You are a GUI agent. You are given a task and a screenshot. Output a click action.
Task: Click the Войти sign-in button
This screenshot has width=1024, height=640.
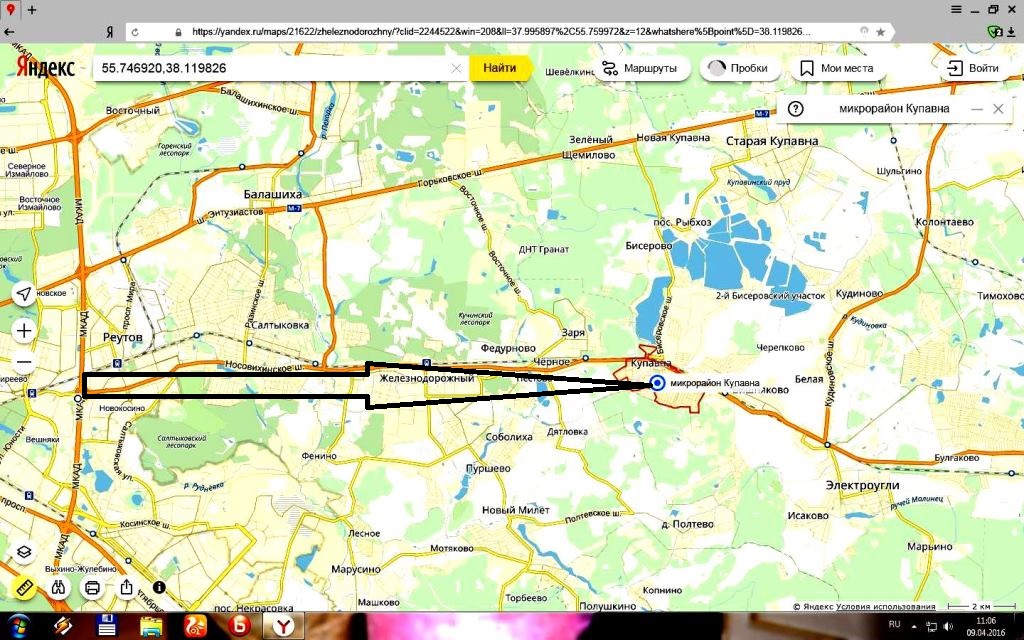click(x=972, y=68)
